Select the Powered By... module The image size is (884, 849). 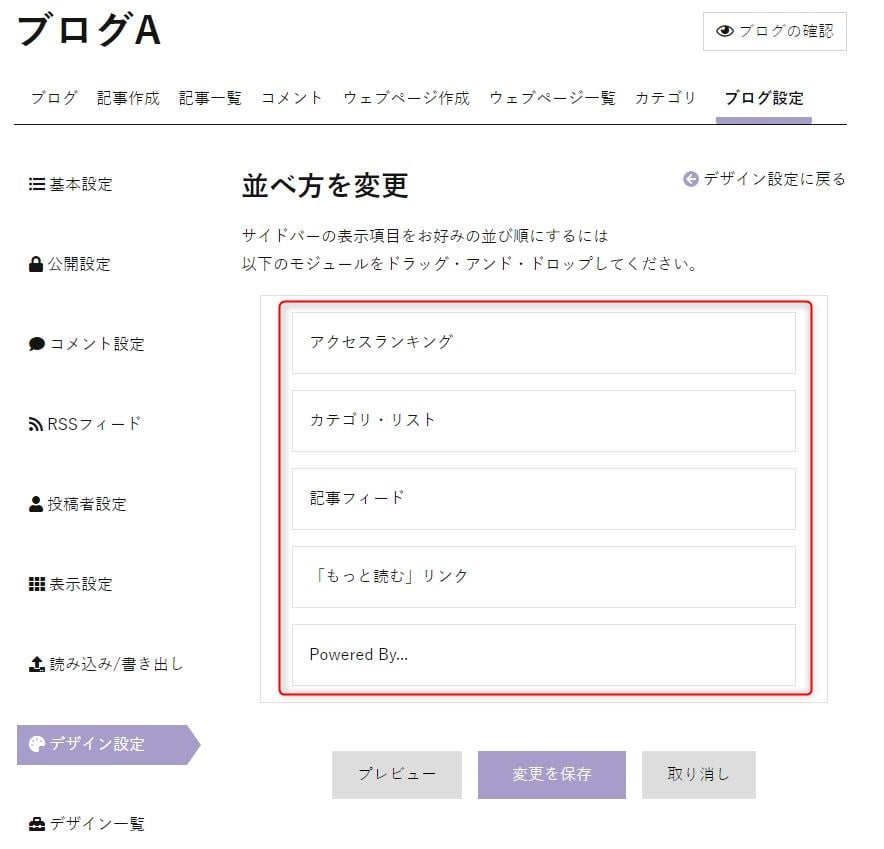(x=544, y=655)
